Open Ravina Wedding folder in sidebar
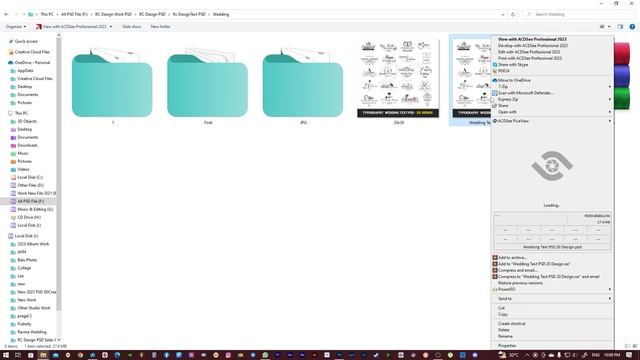Image resolution: width=640 pixels, height=360 pixels. coord(31,332)
